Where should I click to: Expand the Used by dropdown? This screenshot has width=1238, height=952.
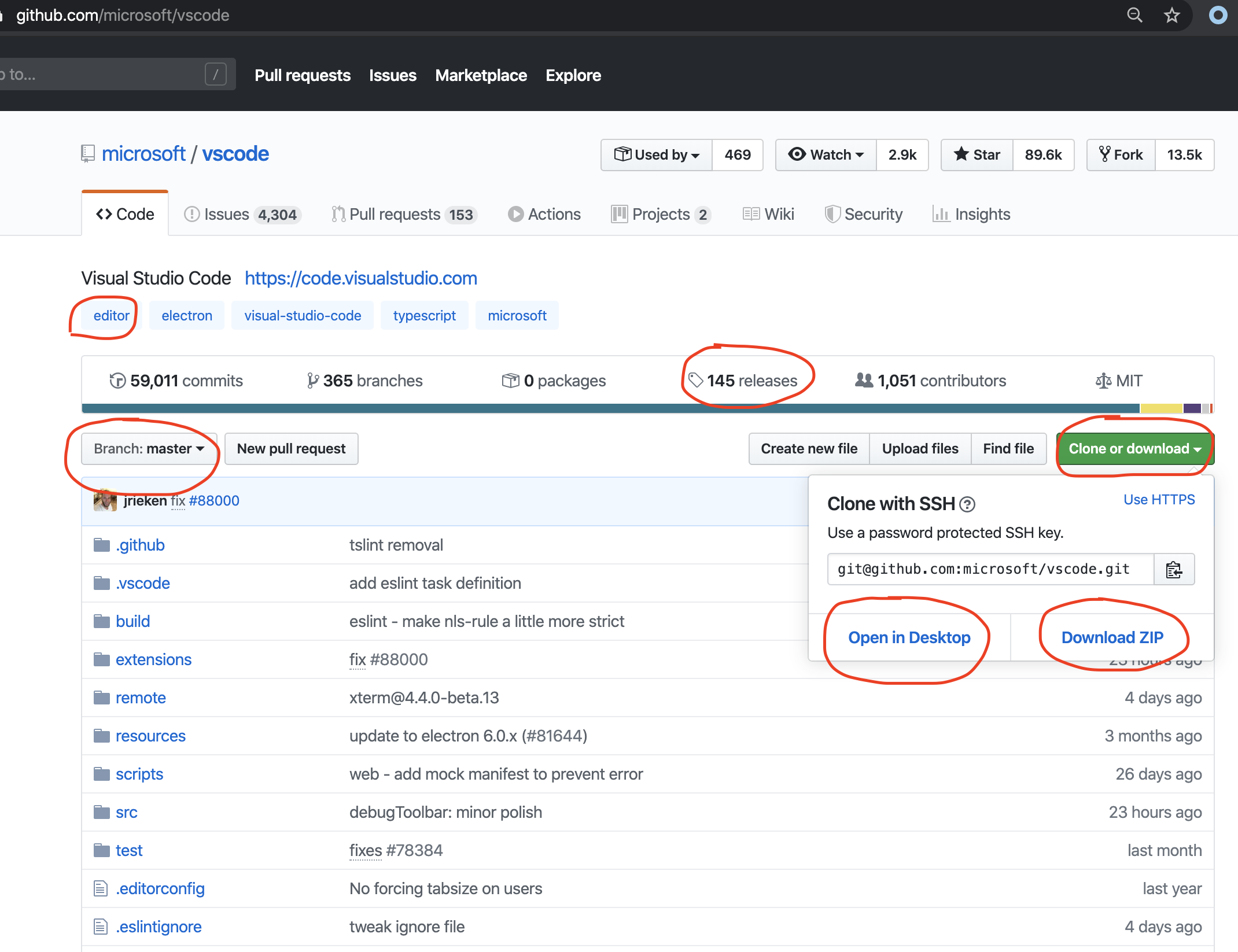point(657,155)
